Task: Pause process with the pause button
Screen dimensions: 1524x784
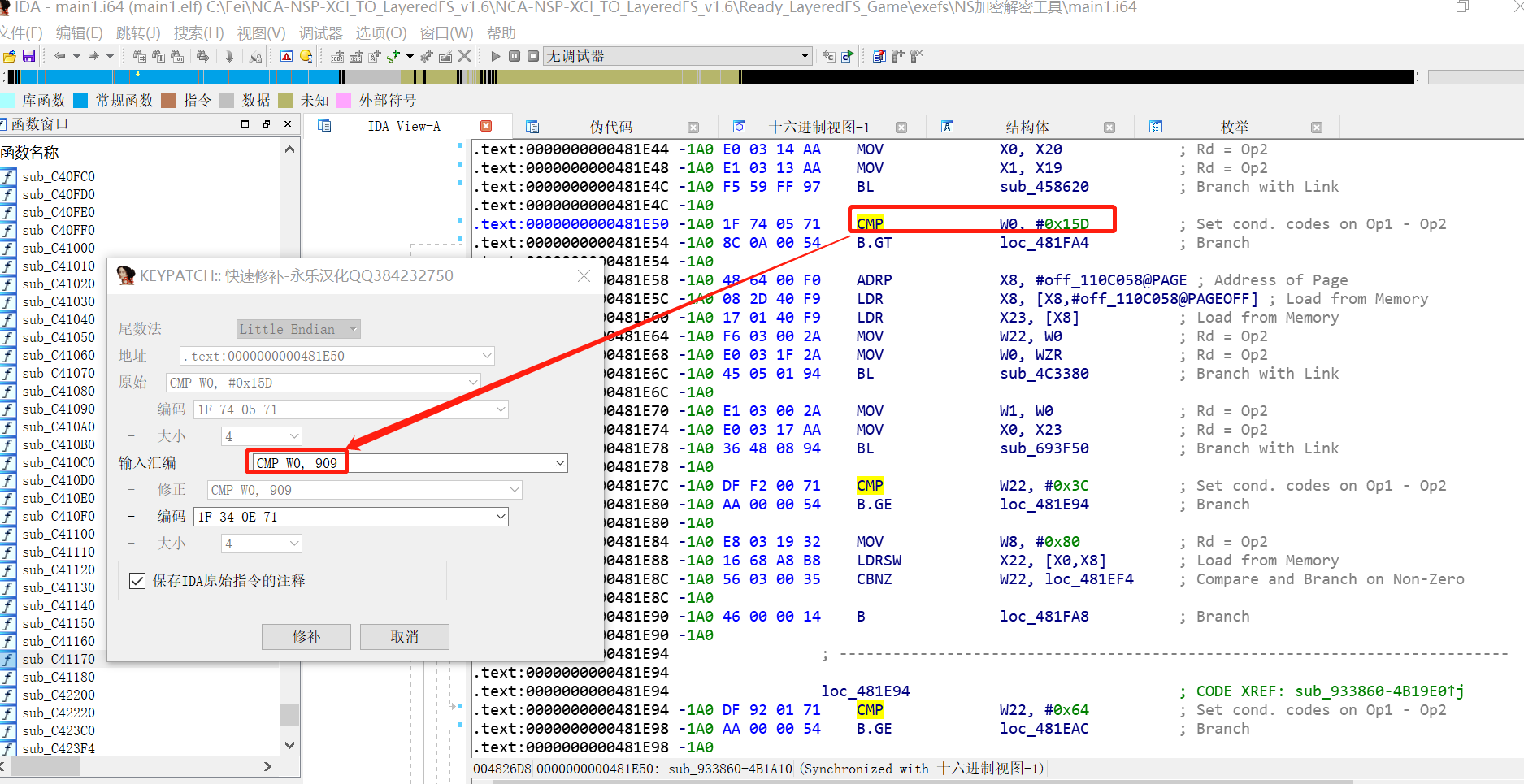Action: (x=515, y=56)
